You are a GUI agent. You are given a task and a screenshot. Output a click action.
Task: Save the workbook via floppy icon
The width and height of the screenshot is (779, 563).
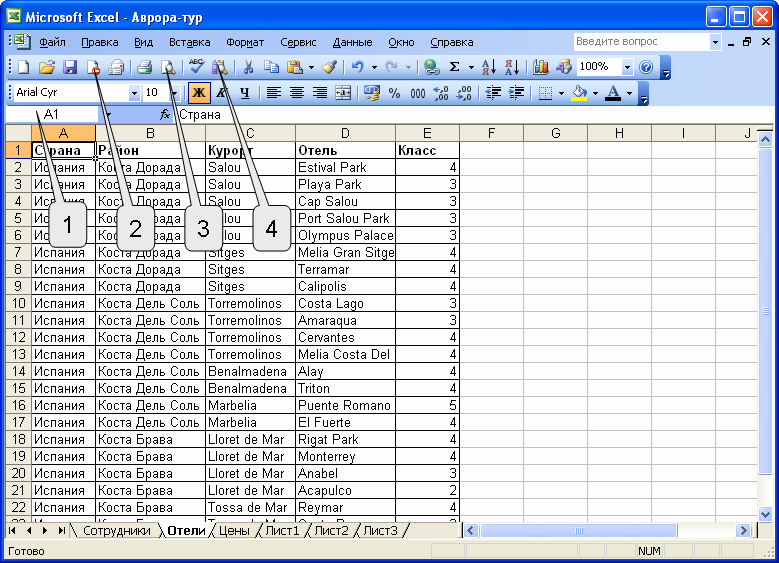click(x=70, y=67)
